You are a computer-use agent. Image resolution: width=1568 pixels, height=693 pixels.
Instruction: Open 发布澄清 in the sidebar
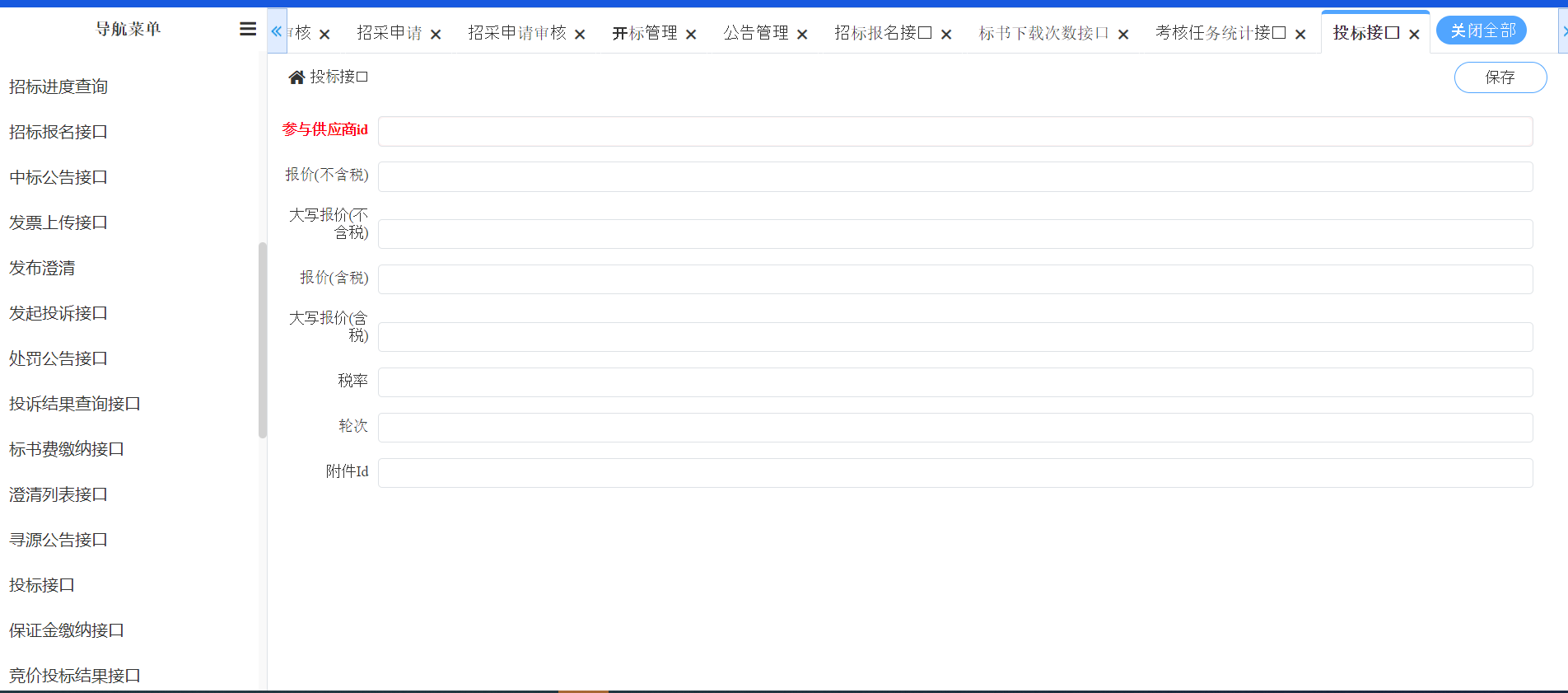tap(42, 268)
